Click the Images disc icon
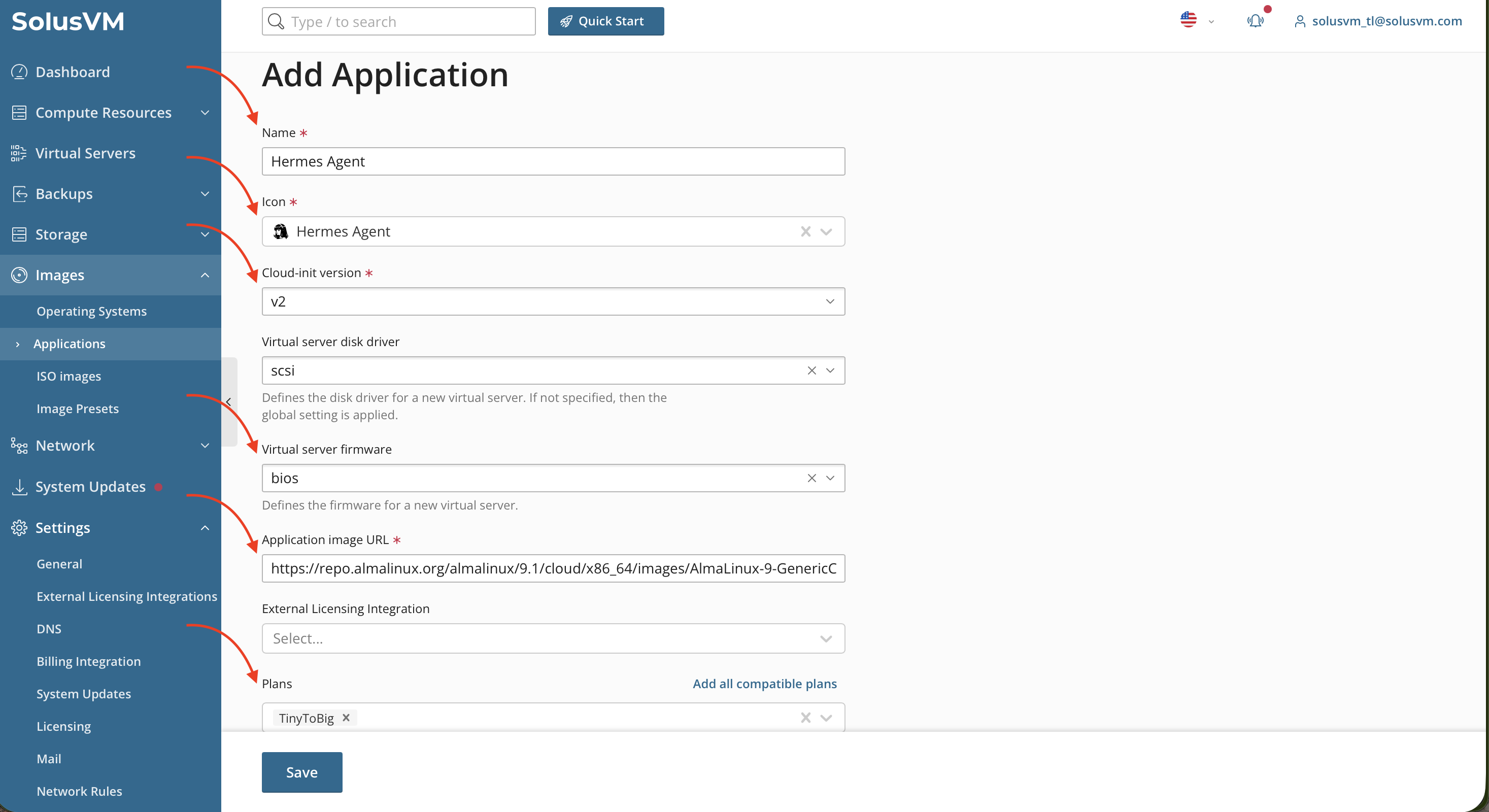1489x812 pixels. tap(19, 275)
